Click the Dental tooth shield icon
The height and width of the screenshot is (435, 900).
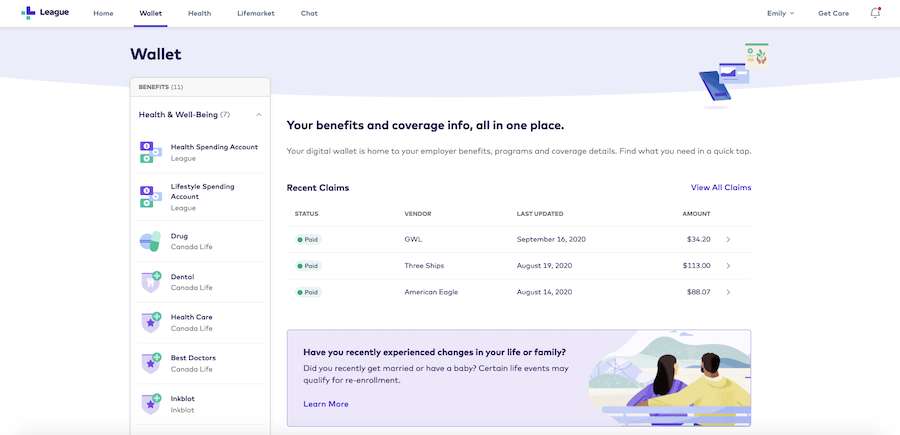(150, 282)
